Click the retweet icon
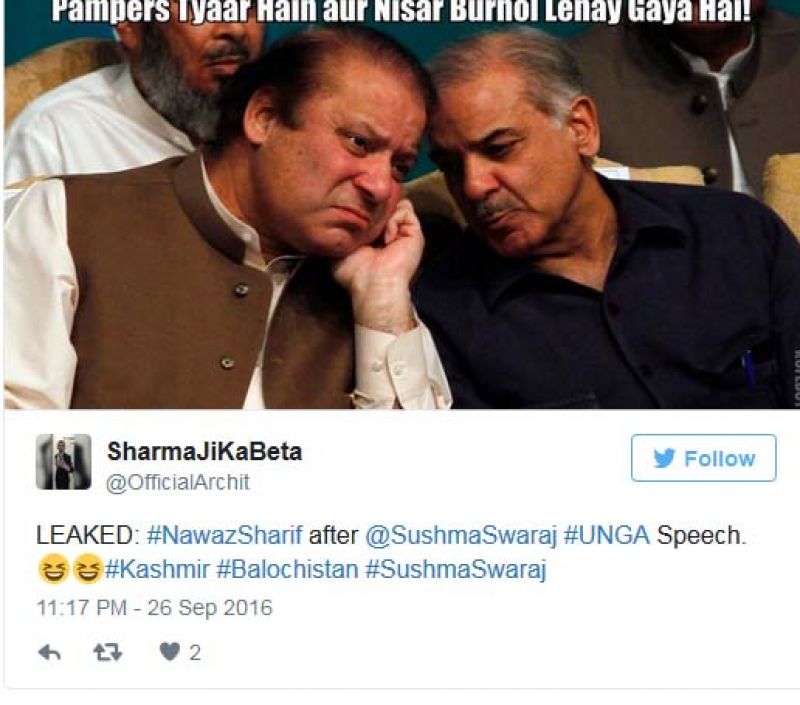 coord(108,652)
